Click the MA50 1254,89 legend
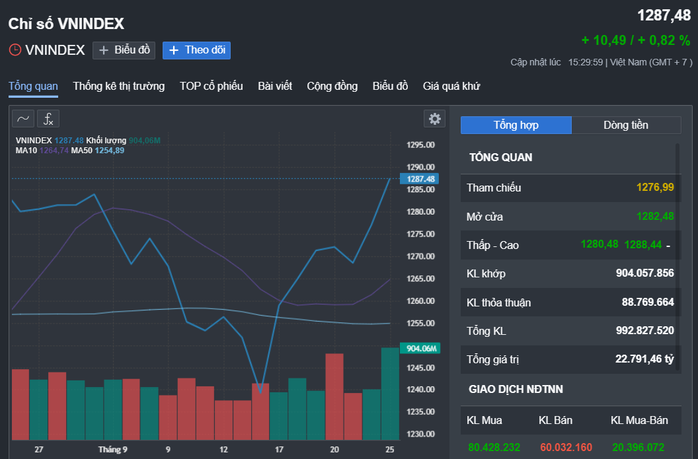 tap(98, 150)
